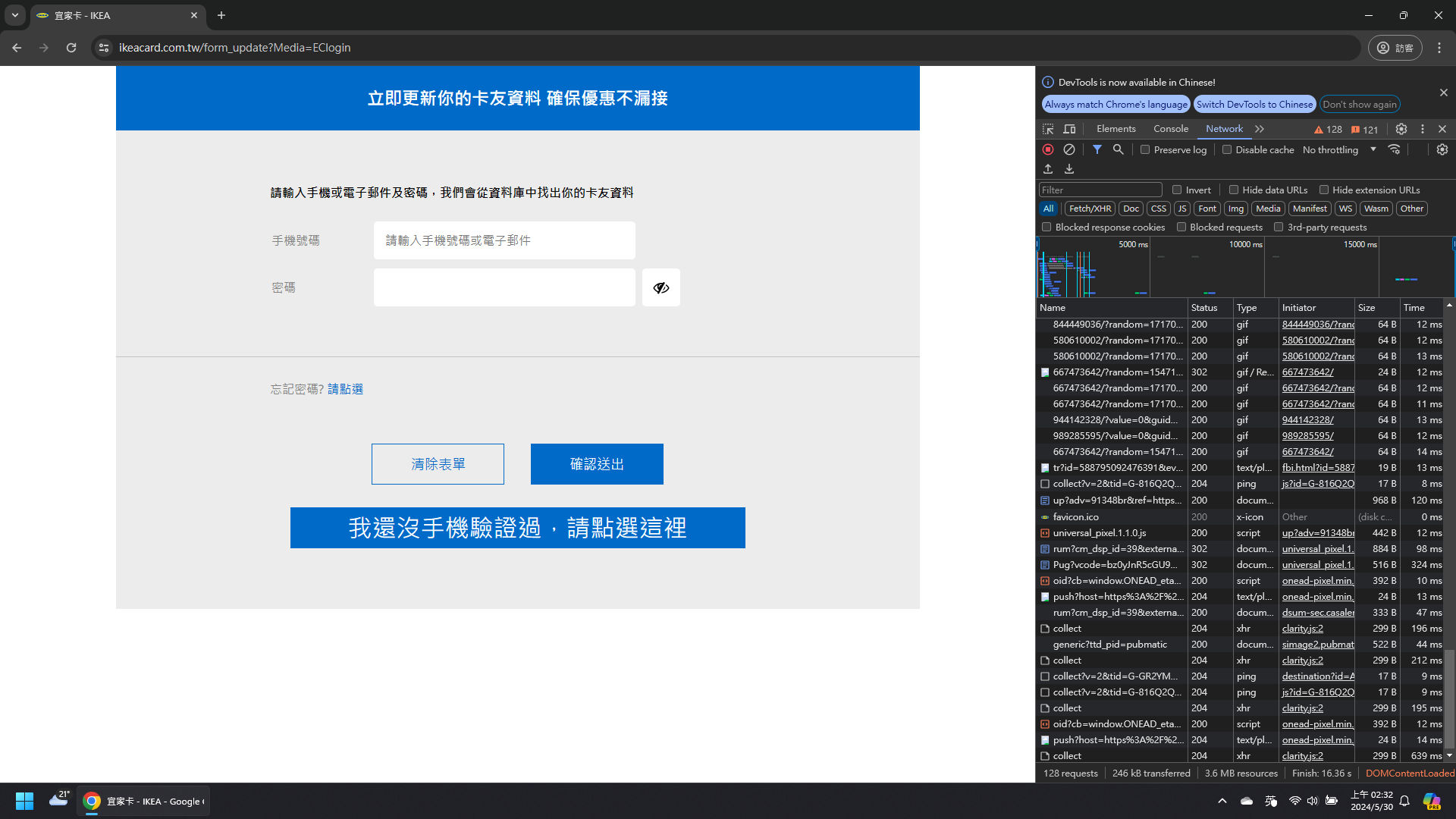Viewport: 1456px width, 819px height.
Task: Reload the page using the refresh icon
Action: pyautogui.click(x=71, y=47)
